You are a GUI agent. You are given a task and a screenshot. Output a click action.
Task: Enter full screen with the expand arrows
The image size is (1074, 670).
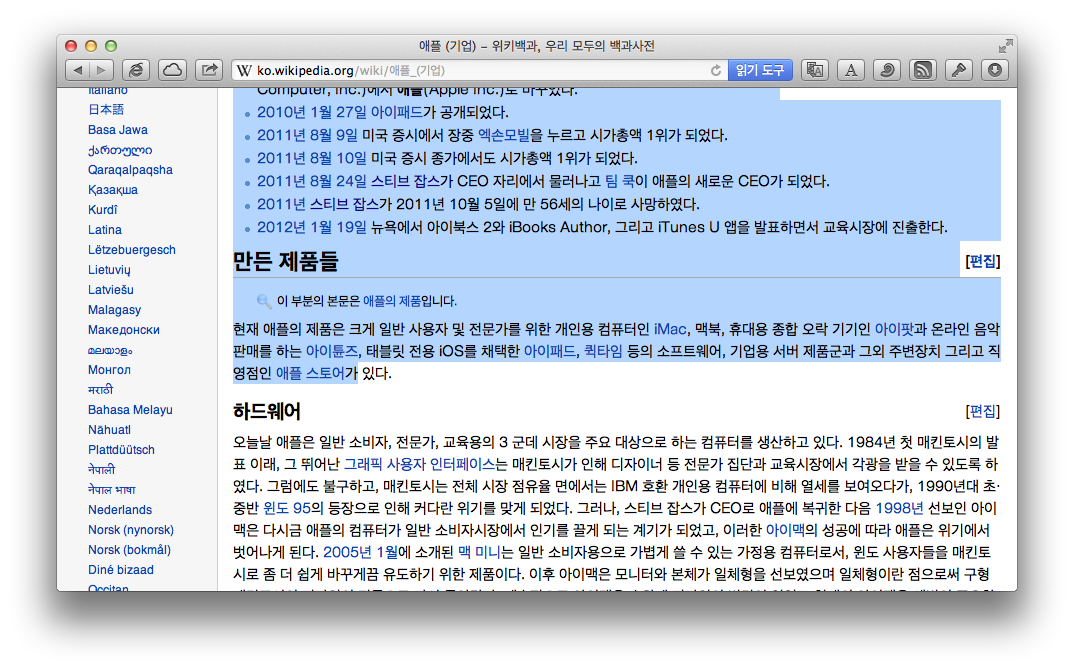(x=1005, y=46)
